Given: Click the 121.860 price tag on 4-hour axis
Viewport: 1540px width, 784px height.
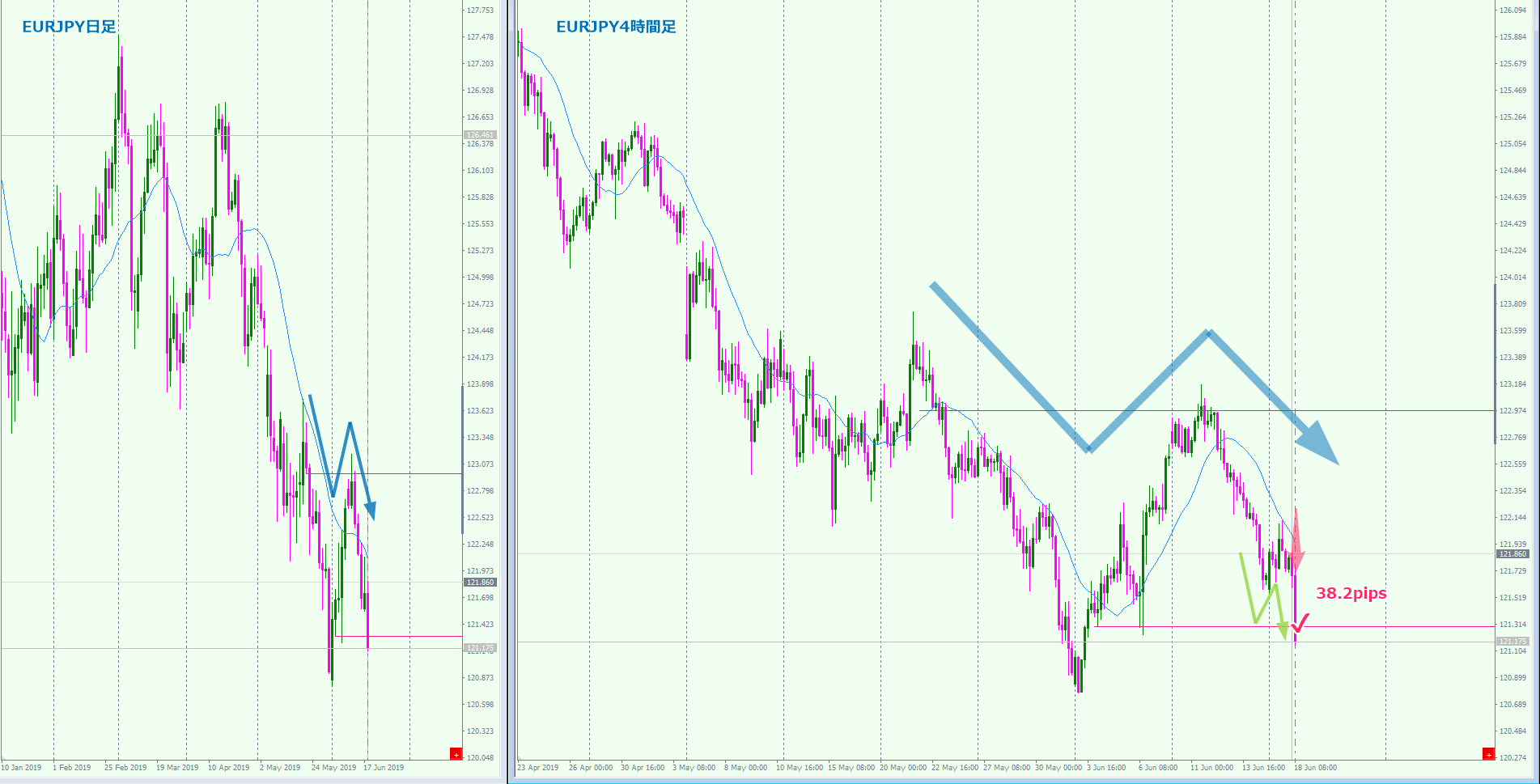Looking at the screenshot, I should (x=1512, y=554).
